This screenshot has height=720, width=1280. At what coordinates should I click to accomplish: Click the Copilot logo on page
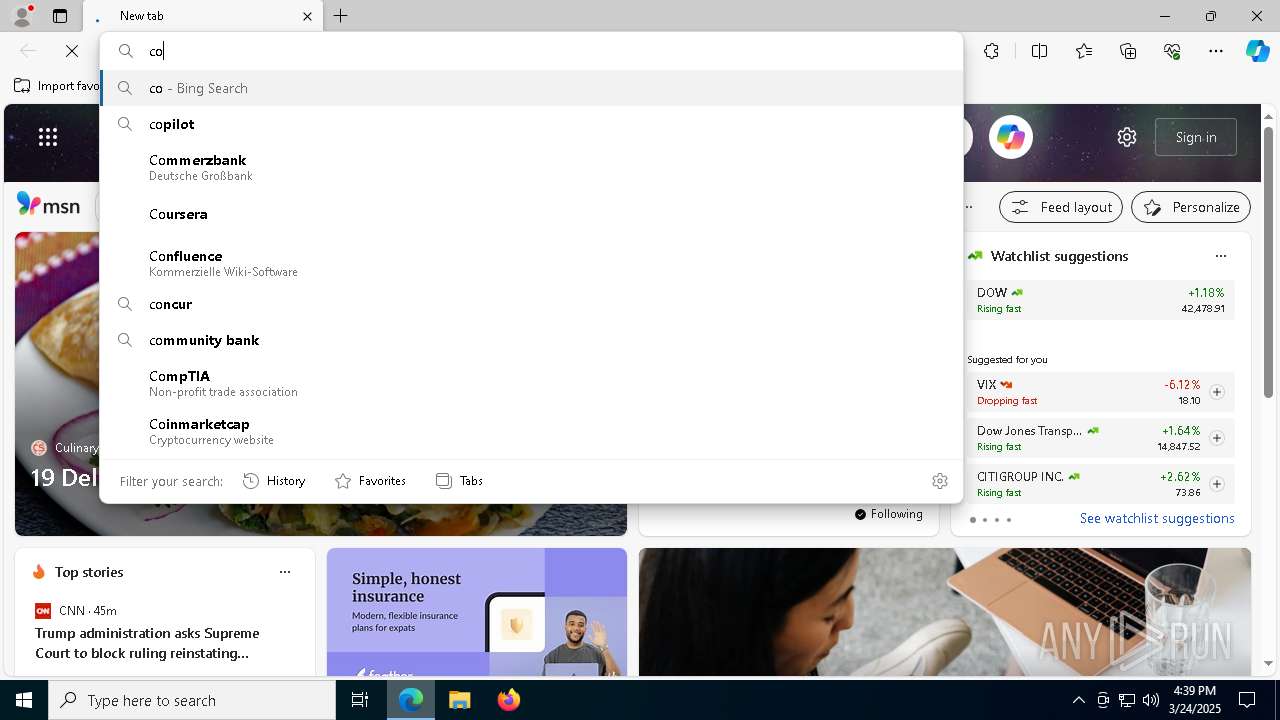tap(1010, 137)
